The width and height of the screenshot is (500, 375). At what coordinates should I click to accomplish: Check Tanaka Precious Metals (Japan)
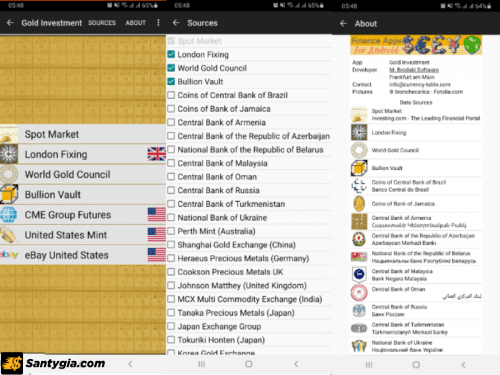(x=171, y=313)
